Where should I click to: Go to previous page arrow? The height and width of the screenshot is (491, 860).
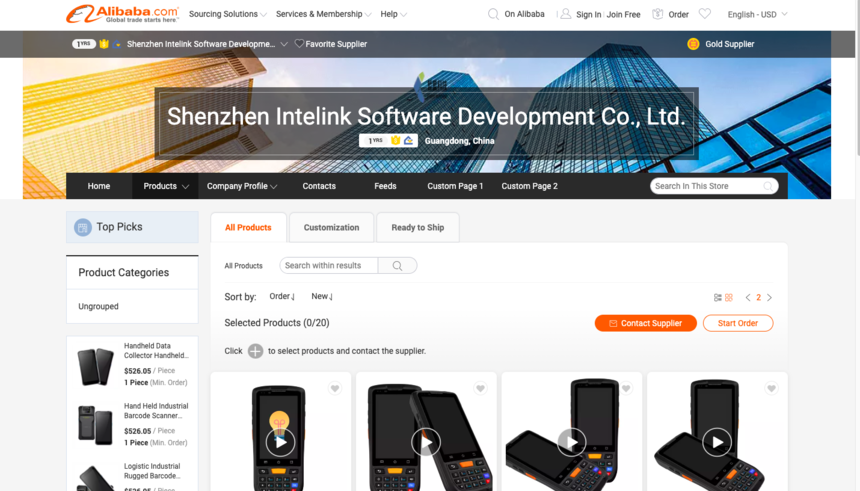click(748, 297)
